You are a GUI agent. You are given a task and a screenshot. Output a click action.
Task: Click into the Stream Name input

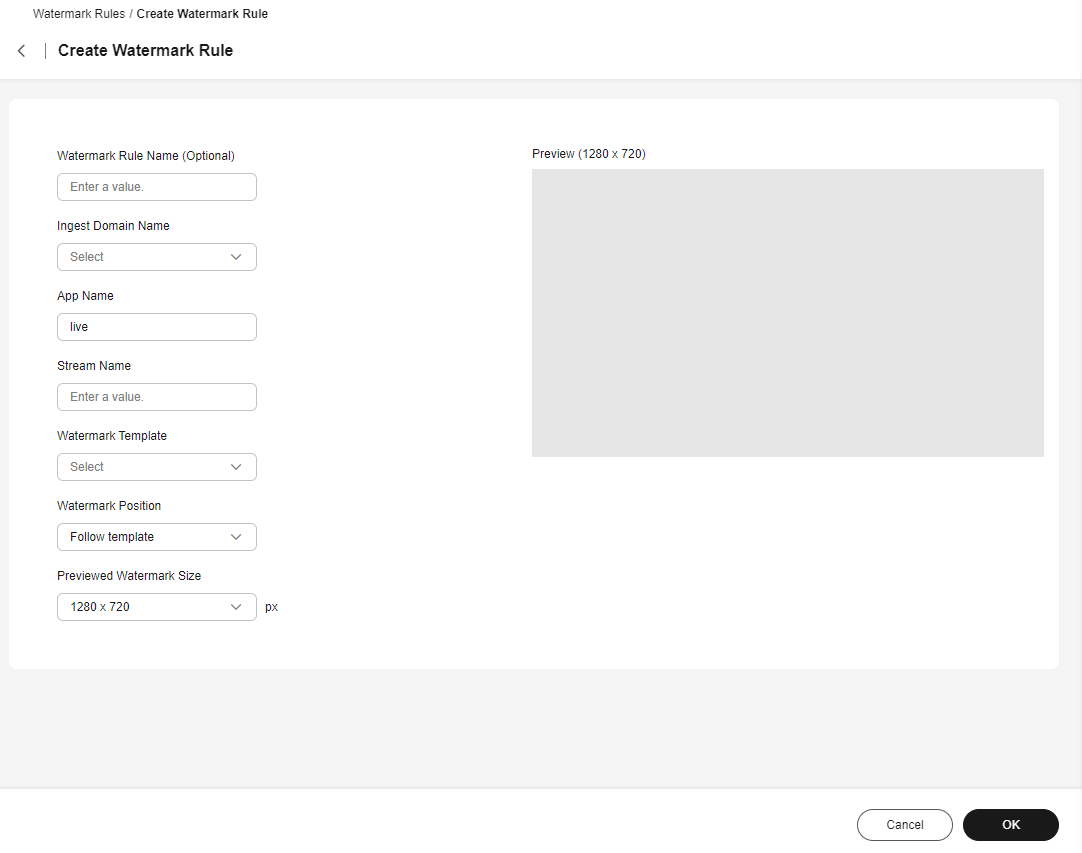tap(157, 397)
